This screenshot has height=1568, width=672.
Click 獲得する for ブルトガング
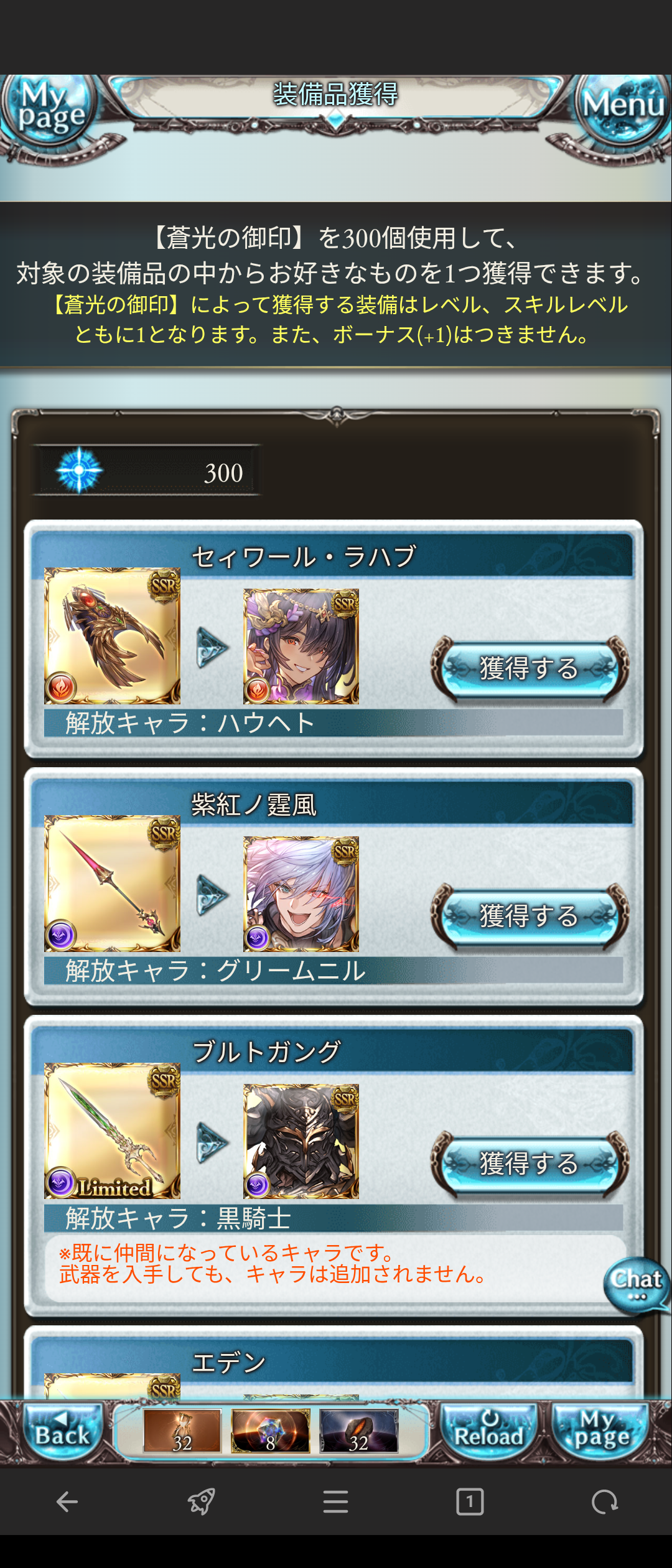click(x=530, y=1164)
